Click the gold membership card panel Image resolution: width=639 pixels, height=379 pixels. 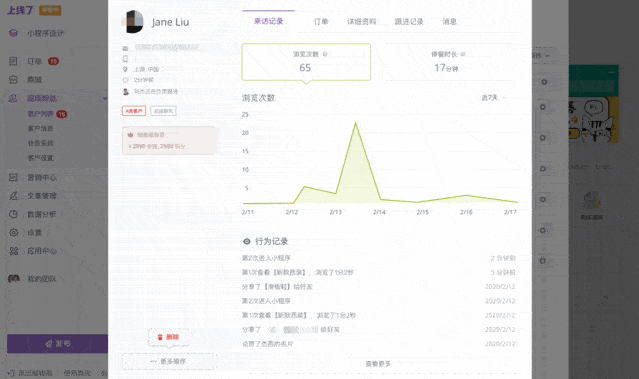[x=169, y=141]
